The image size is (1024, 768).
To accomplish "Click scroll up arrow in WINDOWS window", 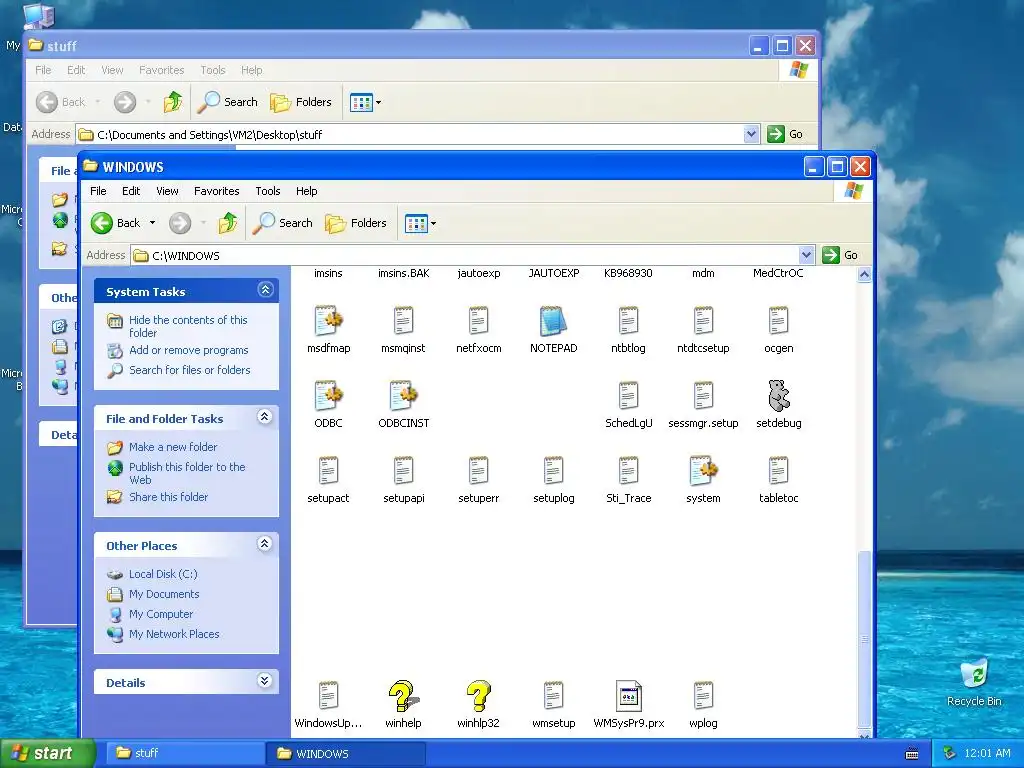I will pyautogui.click(x=864, y=274).
